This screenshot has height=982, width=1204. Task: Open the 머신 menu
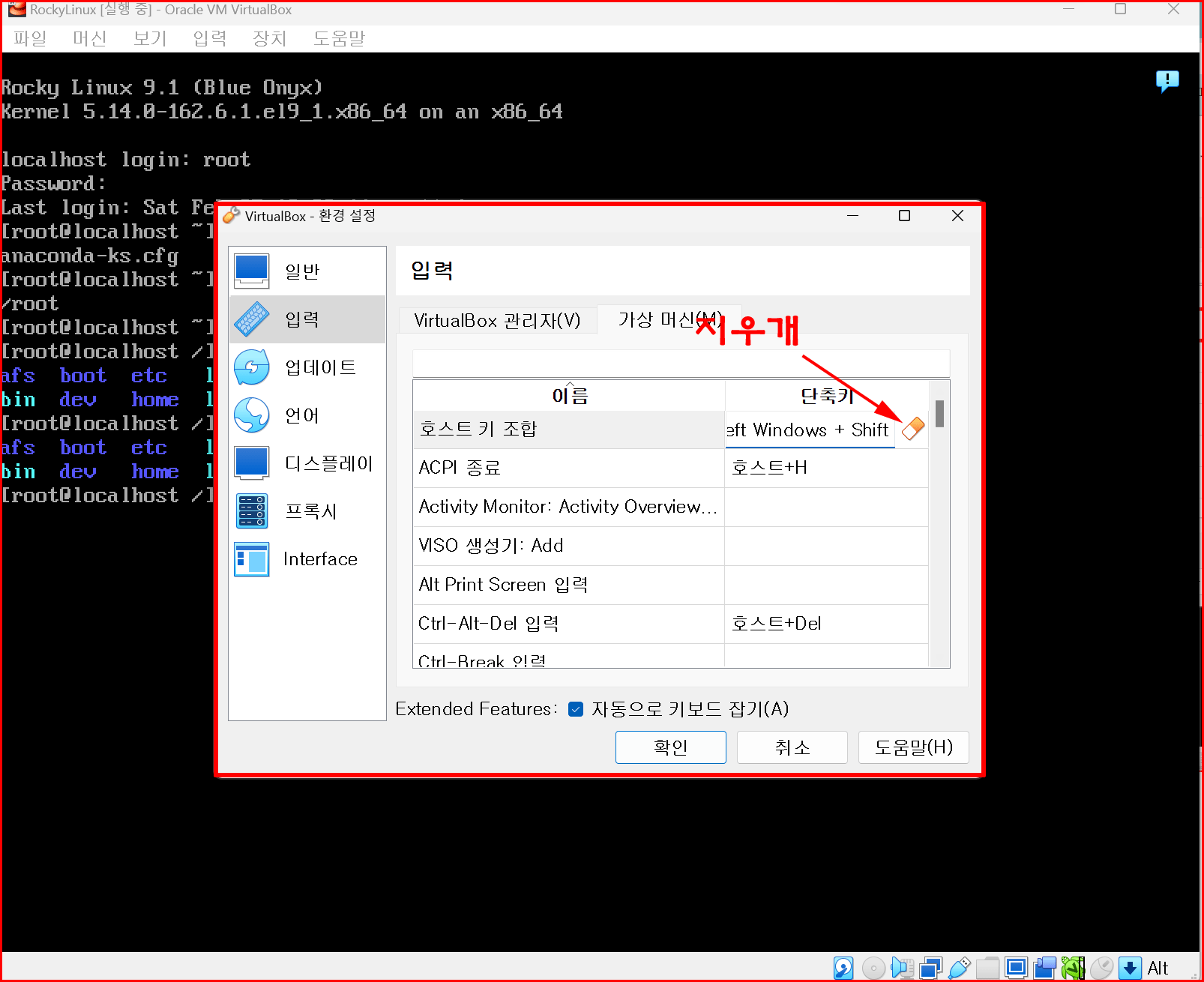tap(90, 38)
